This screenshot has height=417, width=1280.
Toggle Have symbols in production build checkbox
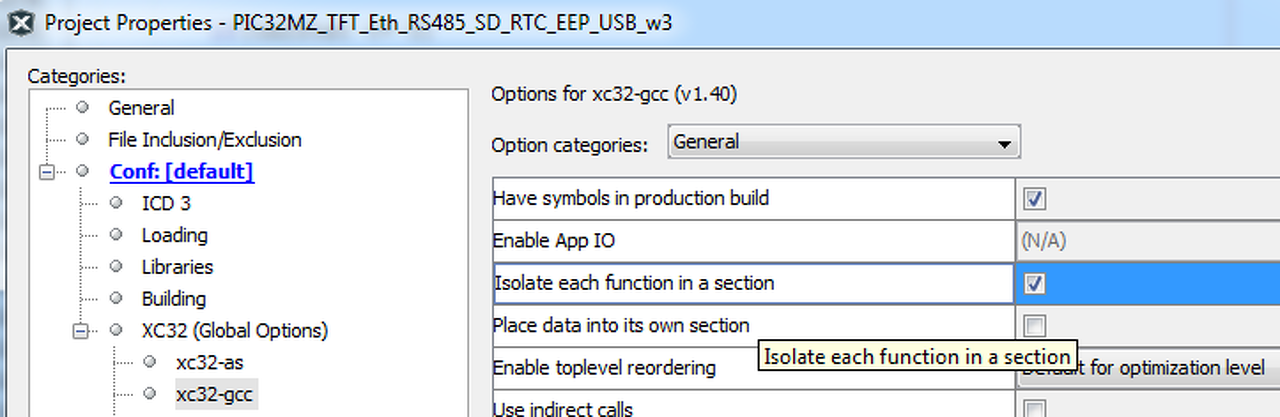coord(1035,198)
